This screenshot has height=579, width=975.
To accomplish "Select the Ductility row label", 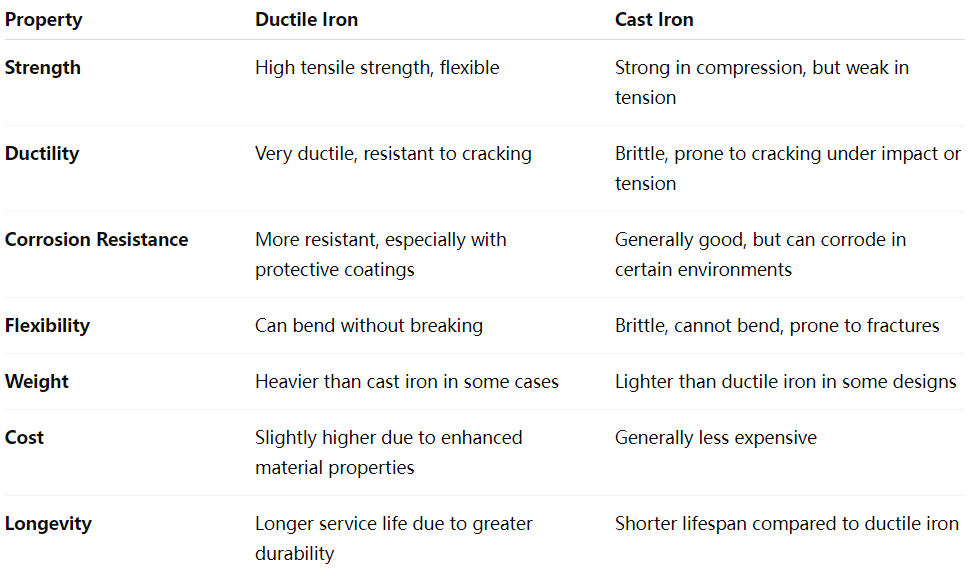I will pos(42,154).
